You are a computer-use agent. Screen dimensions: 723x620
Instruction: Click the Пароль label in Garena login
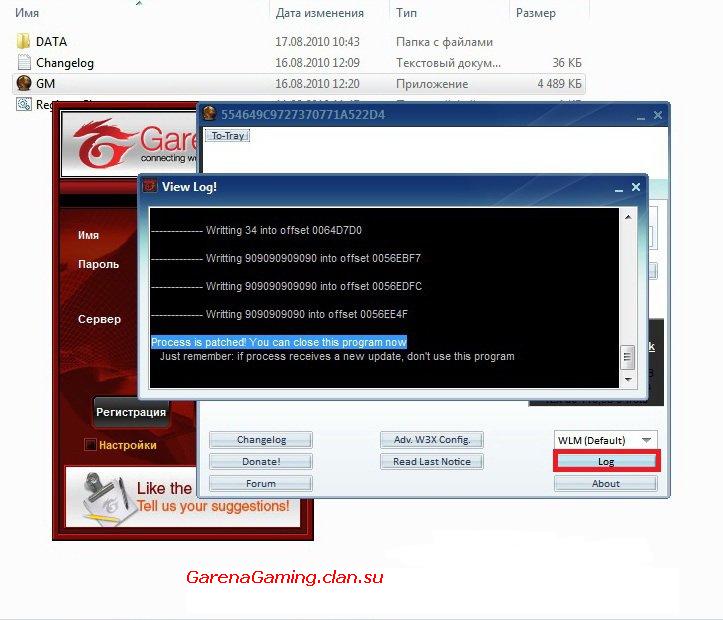point(98,264)
